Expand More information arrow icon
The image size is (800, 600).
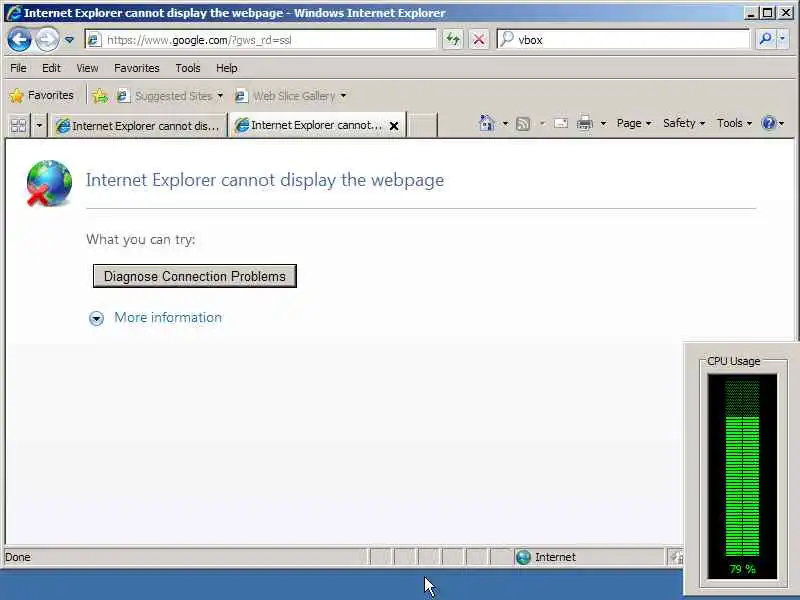click(96, 318)
